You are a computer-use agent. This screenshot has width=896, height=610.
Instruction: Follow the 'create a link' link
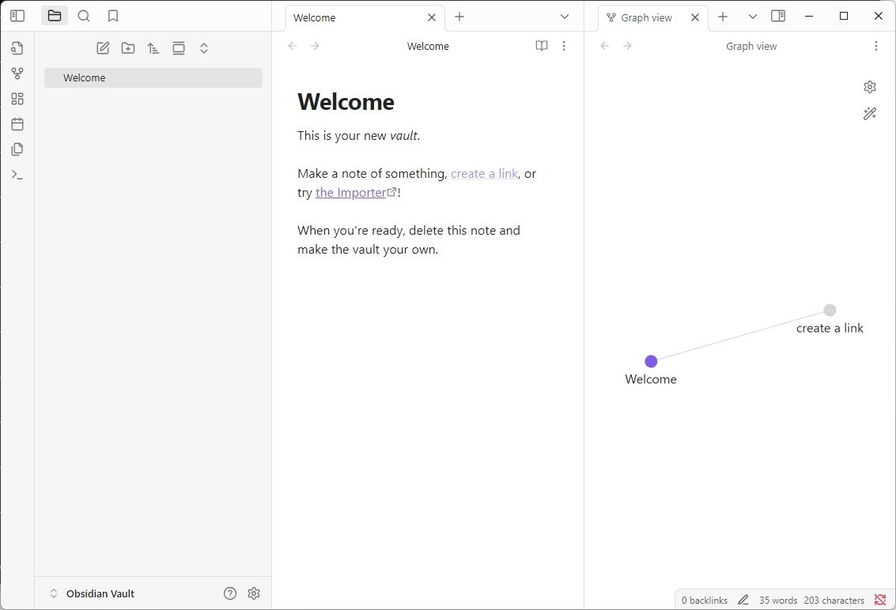pos(484,173)
